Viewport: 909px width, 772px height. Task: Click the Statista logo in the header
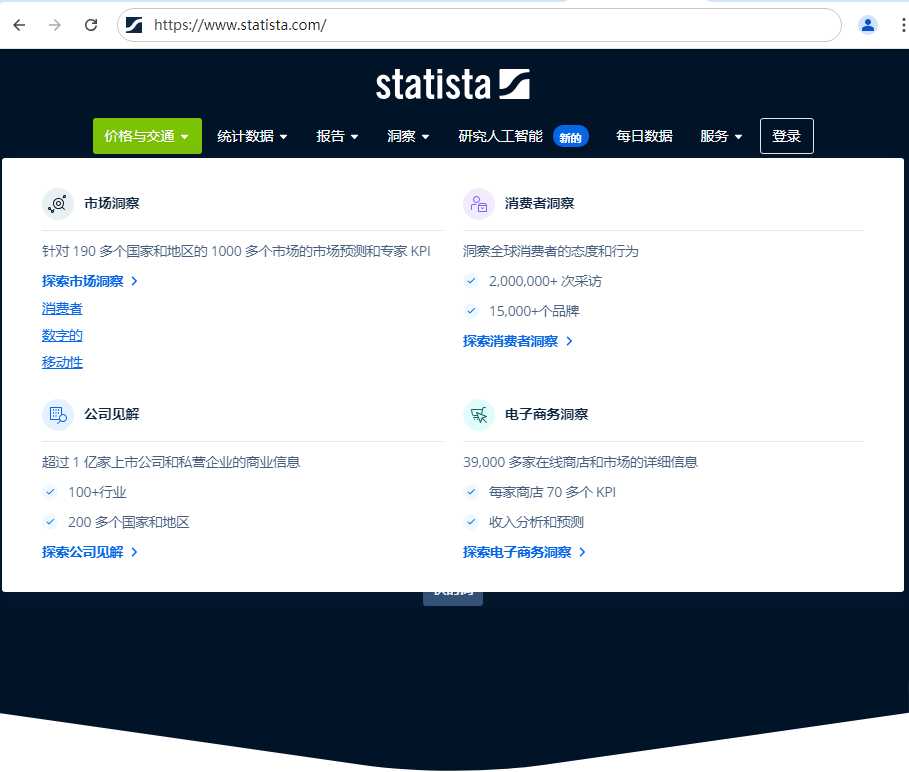tap(453, 85)
